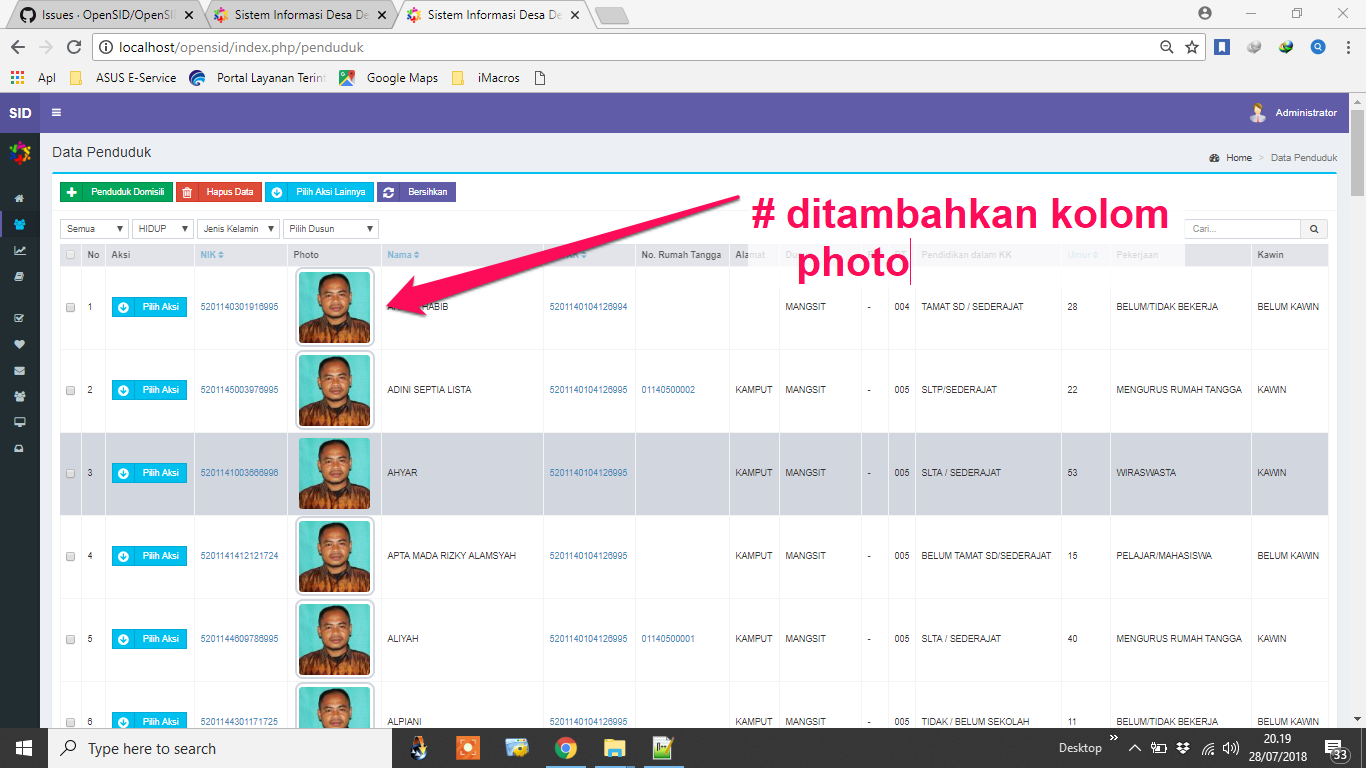This screenshot has height=768, width=1366.
Task: Click the envelope mail icon in the sidebar
Action: pyautogui.click(x=18, y=370)
